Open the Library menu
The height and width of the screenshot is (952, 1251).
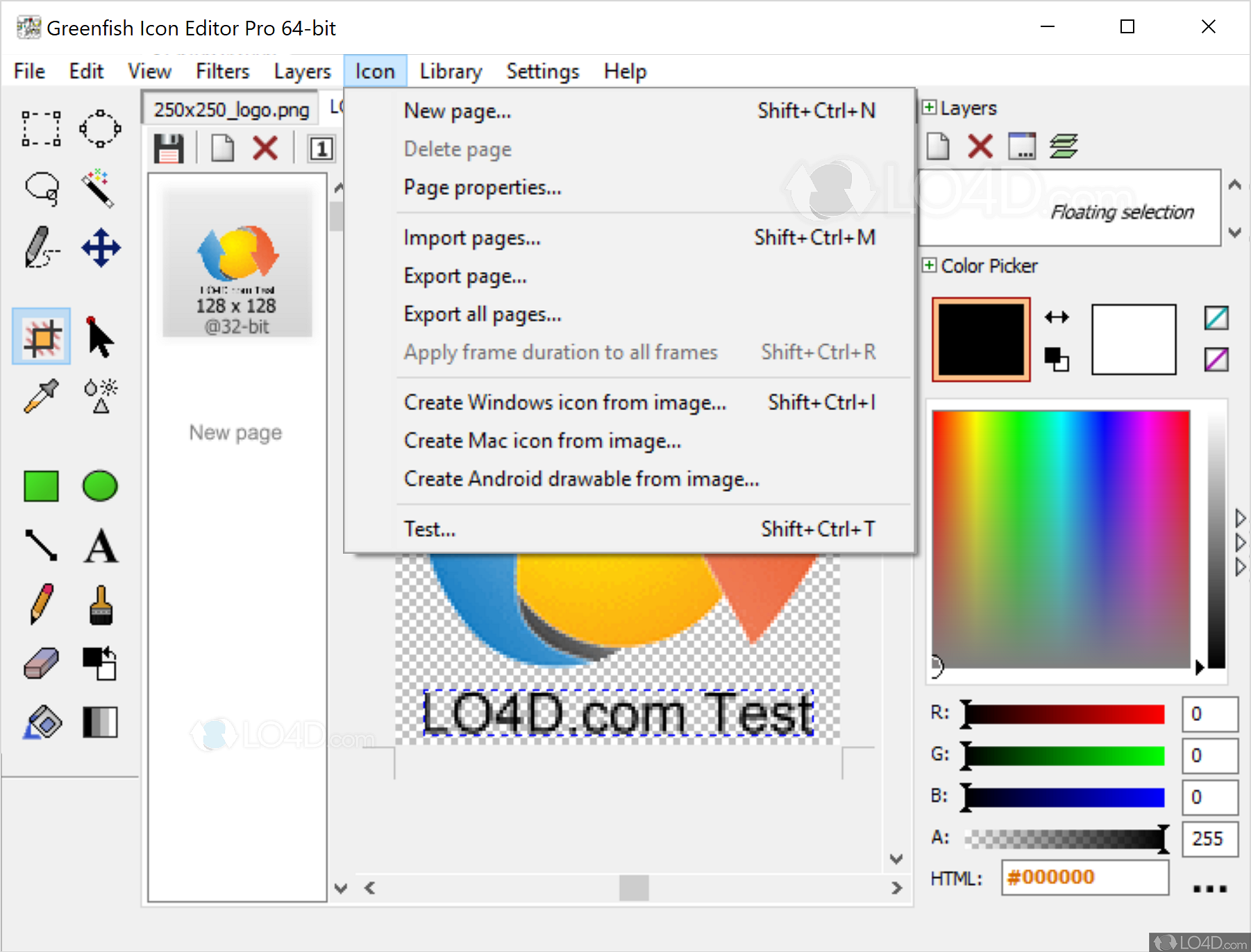(x=450, y=71)
